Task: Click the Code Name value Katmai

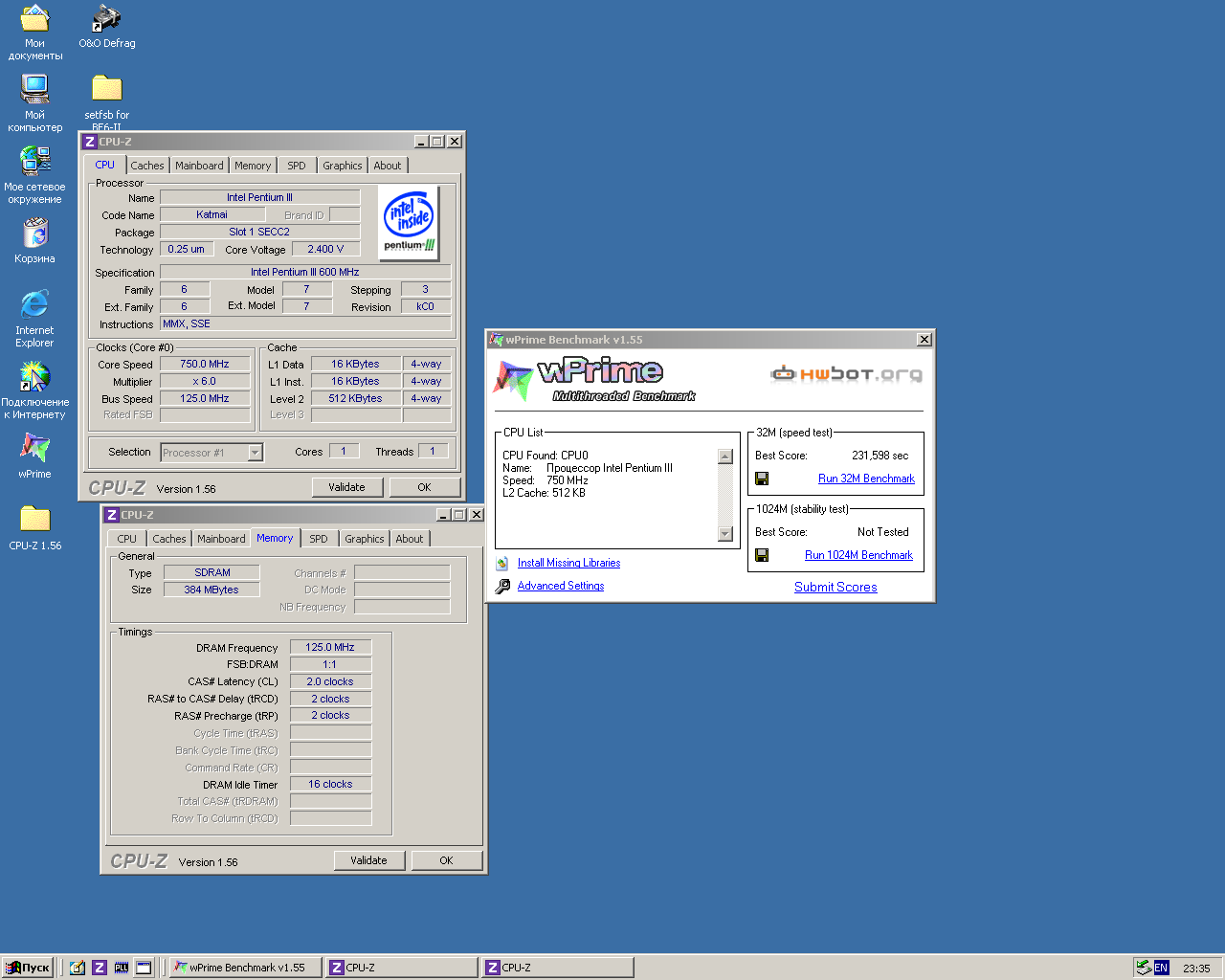Action: [x=212, y=214]
